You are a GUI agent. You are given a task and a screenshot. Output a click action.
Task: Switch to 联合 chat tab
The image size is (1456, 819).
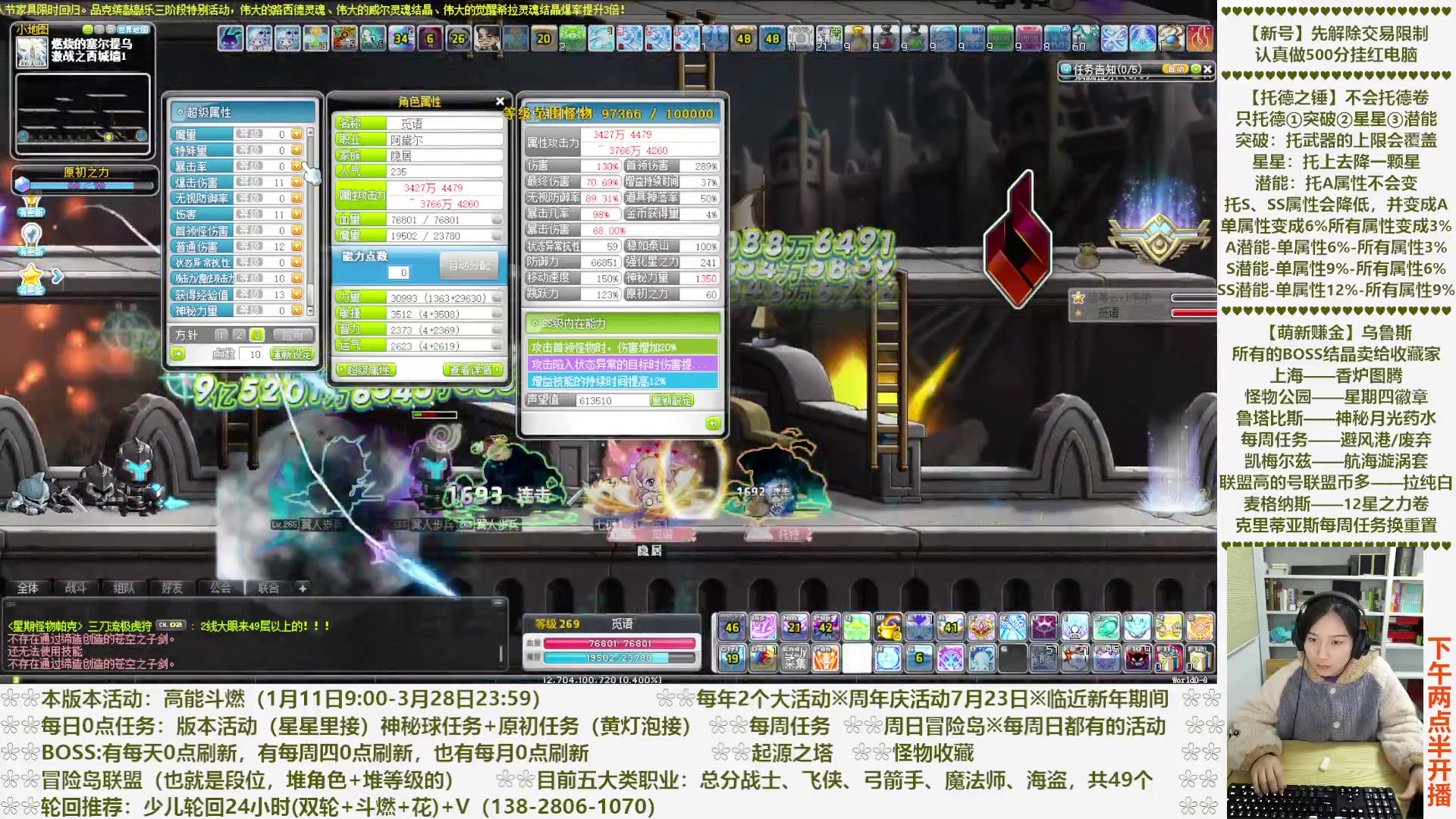[268, 588]
